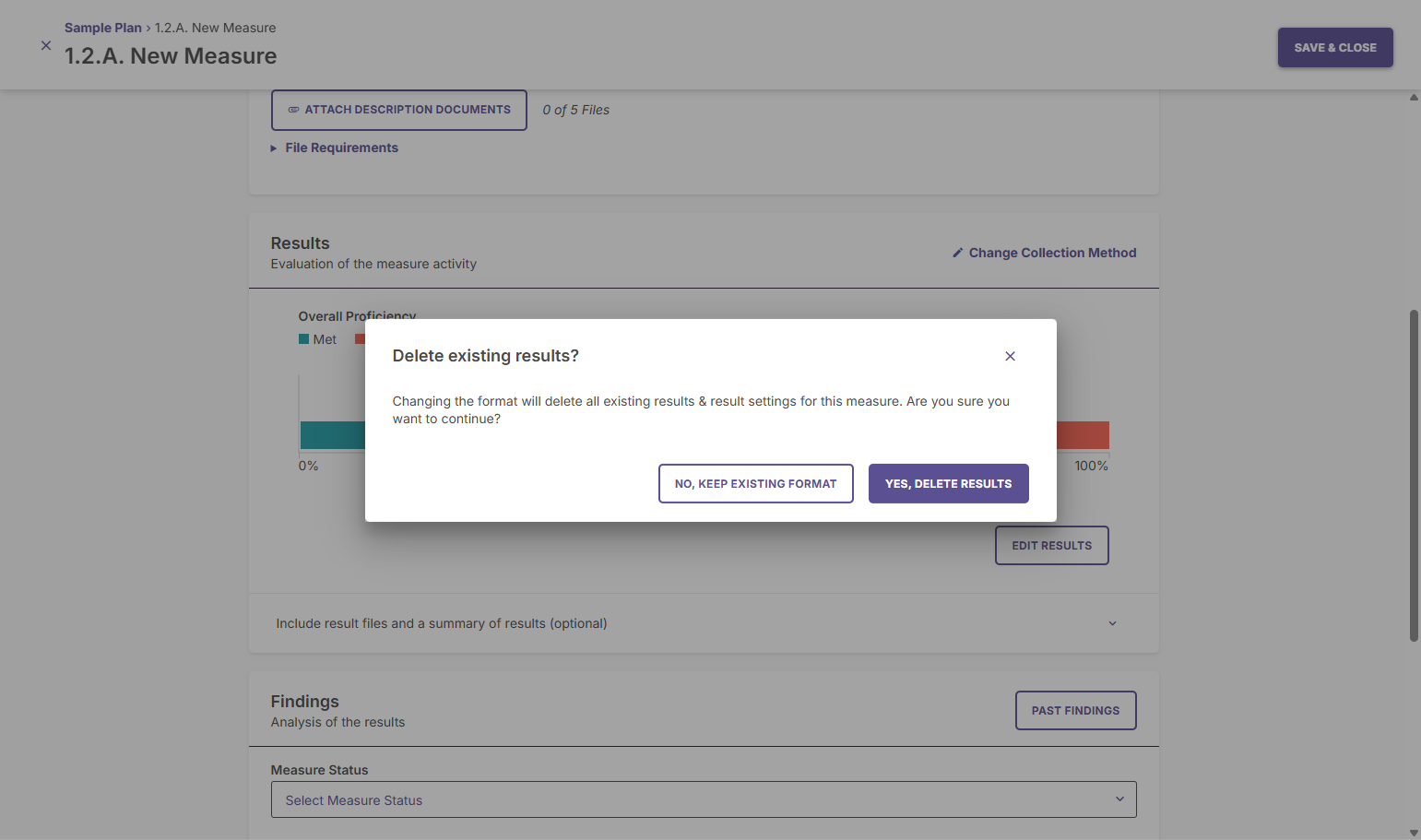Expand File Requirements disclosure triangle
The image size is (1421, 840).
[274, 148]
